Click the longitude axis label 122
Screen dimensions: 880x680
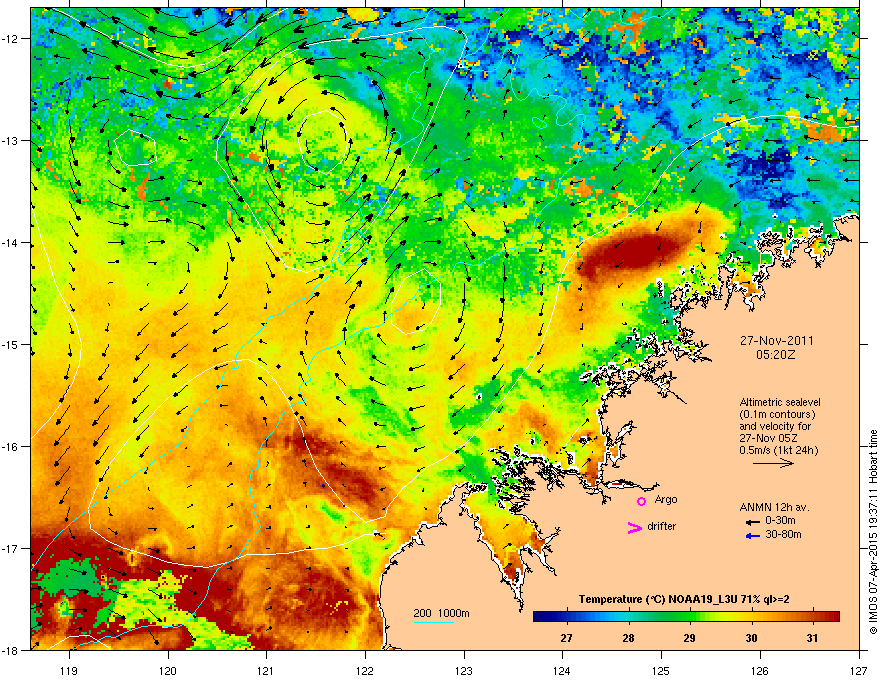coord(365,670)
